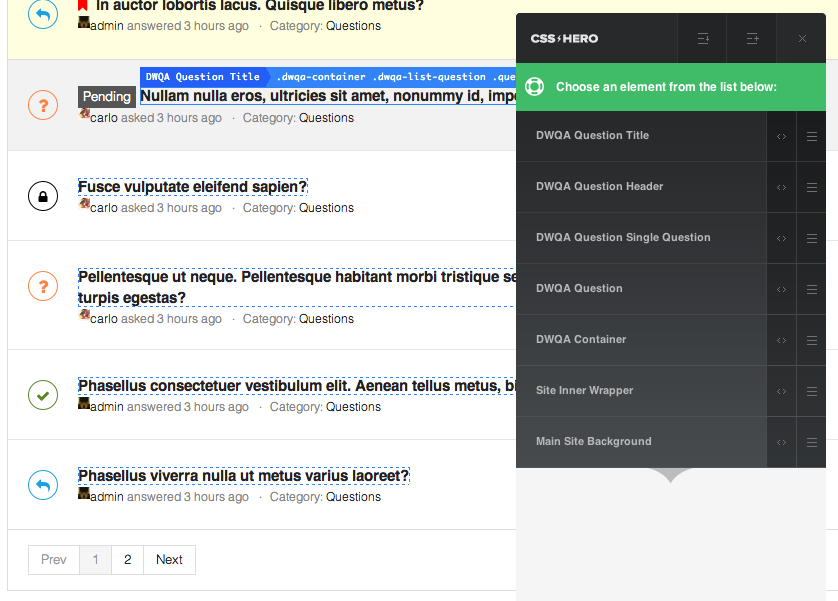Open code view for DWQA Question row
This screenshot has height=601, width=838.
[x=781, y=289]
